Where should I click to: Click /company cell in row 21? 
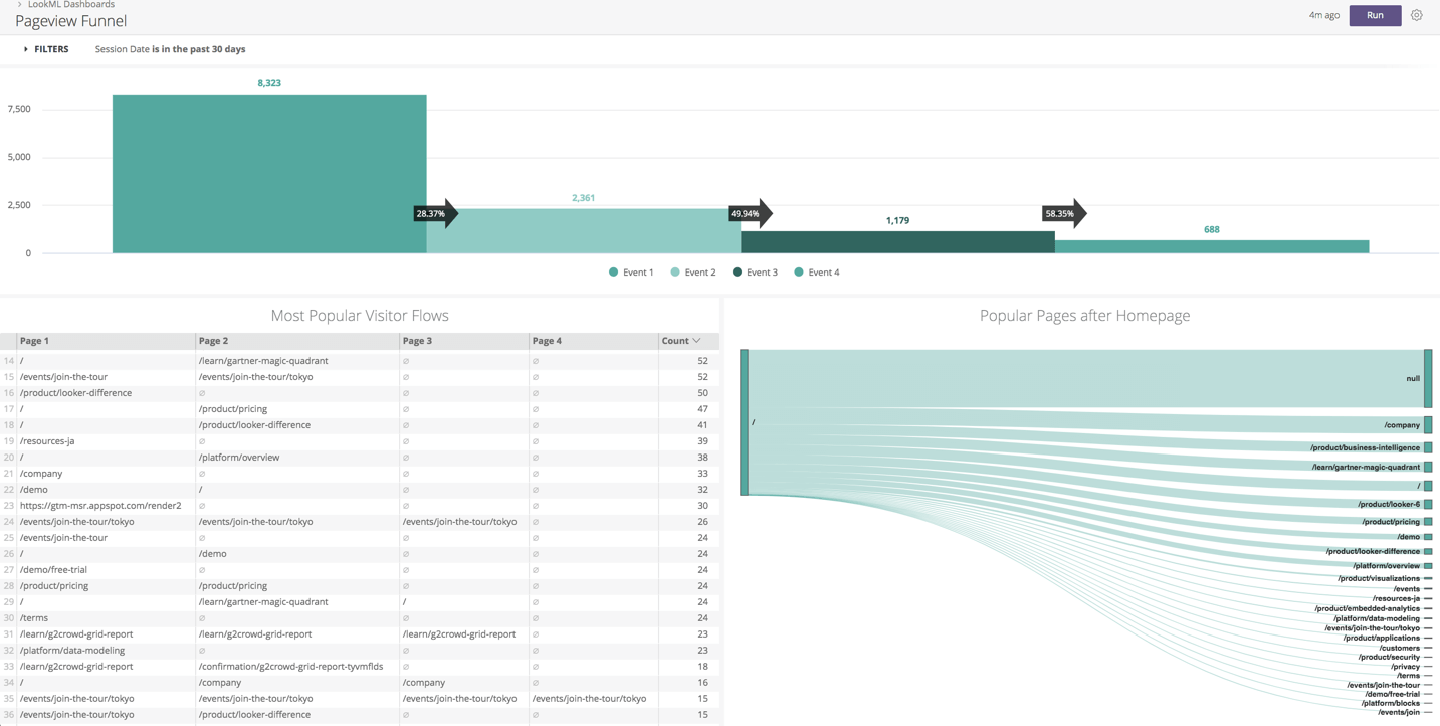pos(41,474)
